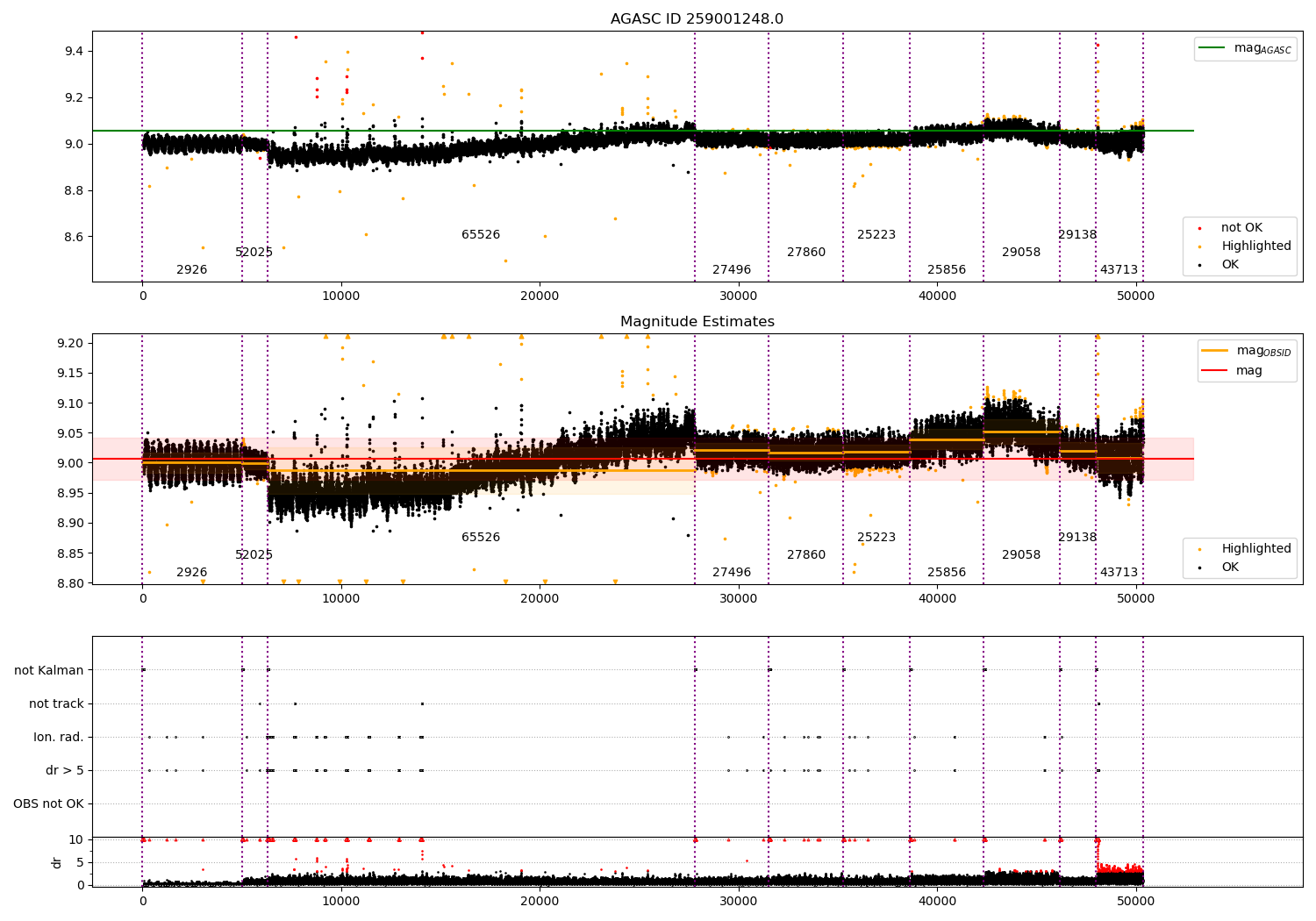Click the 5 tick on the dr axis
This screenshot has height=921, width=1316.
coord(81,862)
